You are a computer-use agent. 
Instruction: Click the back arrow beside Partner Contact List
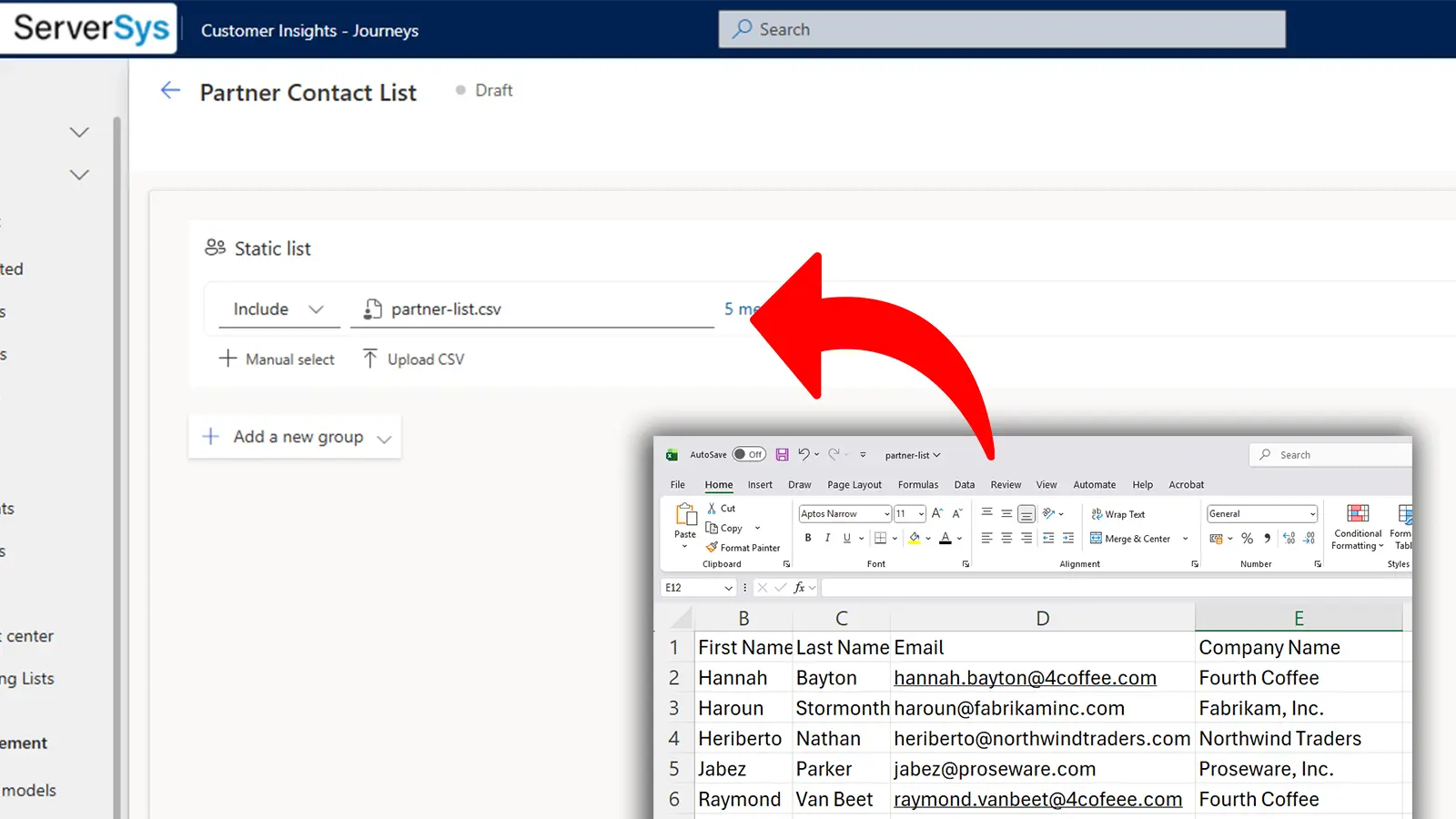170,90
